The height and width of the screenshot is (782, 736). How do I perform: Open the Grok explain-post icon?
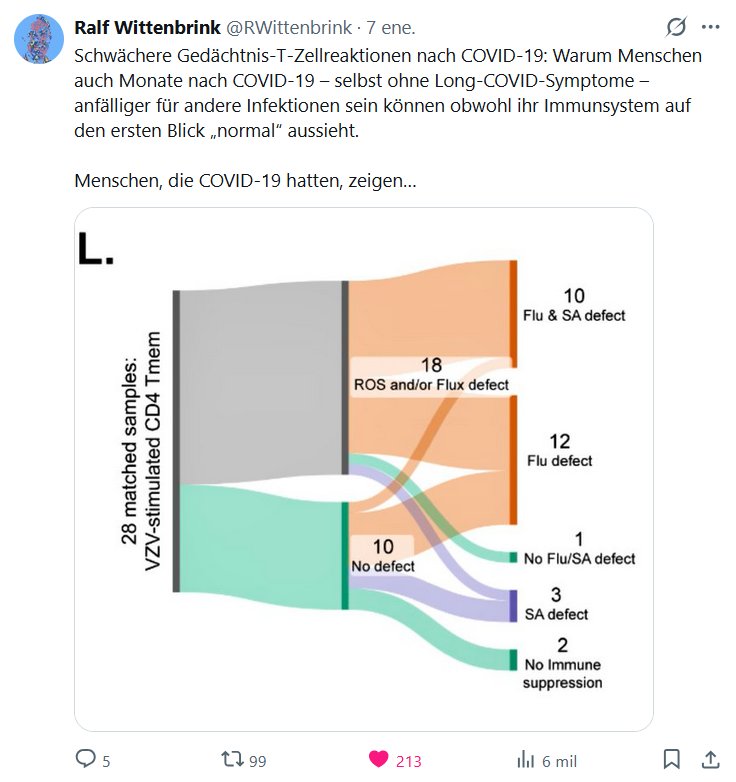(676, 27)
